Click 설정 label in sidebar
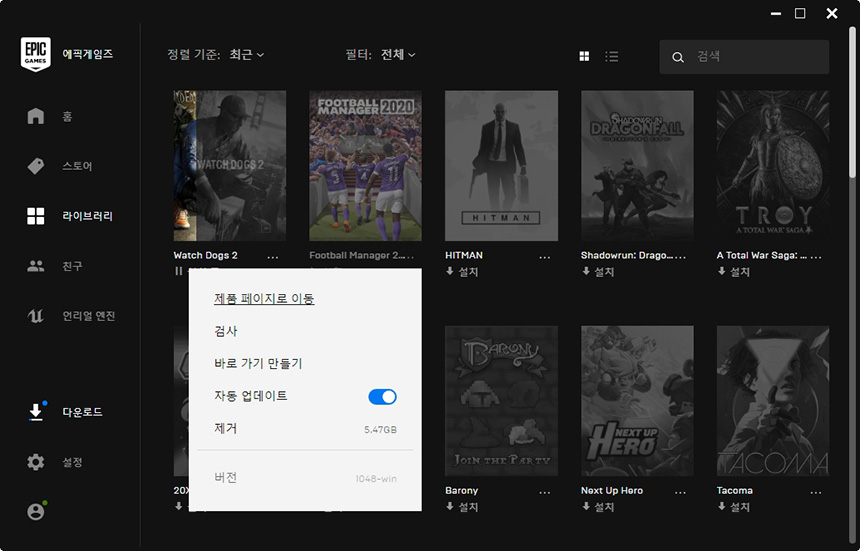 coord(72,462)
